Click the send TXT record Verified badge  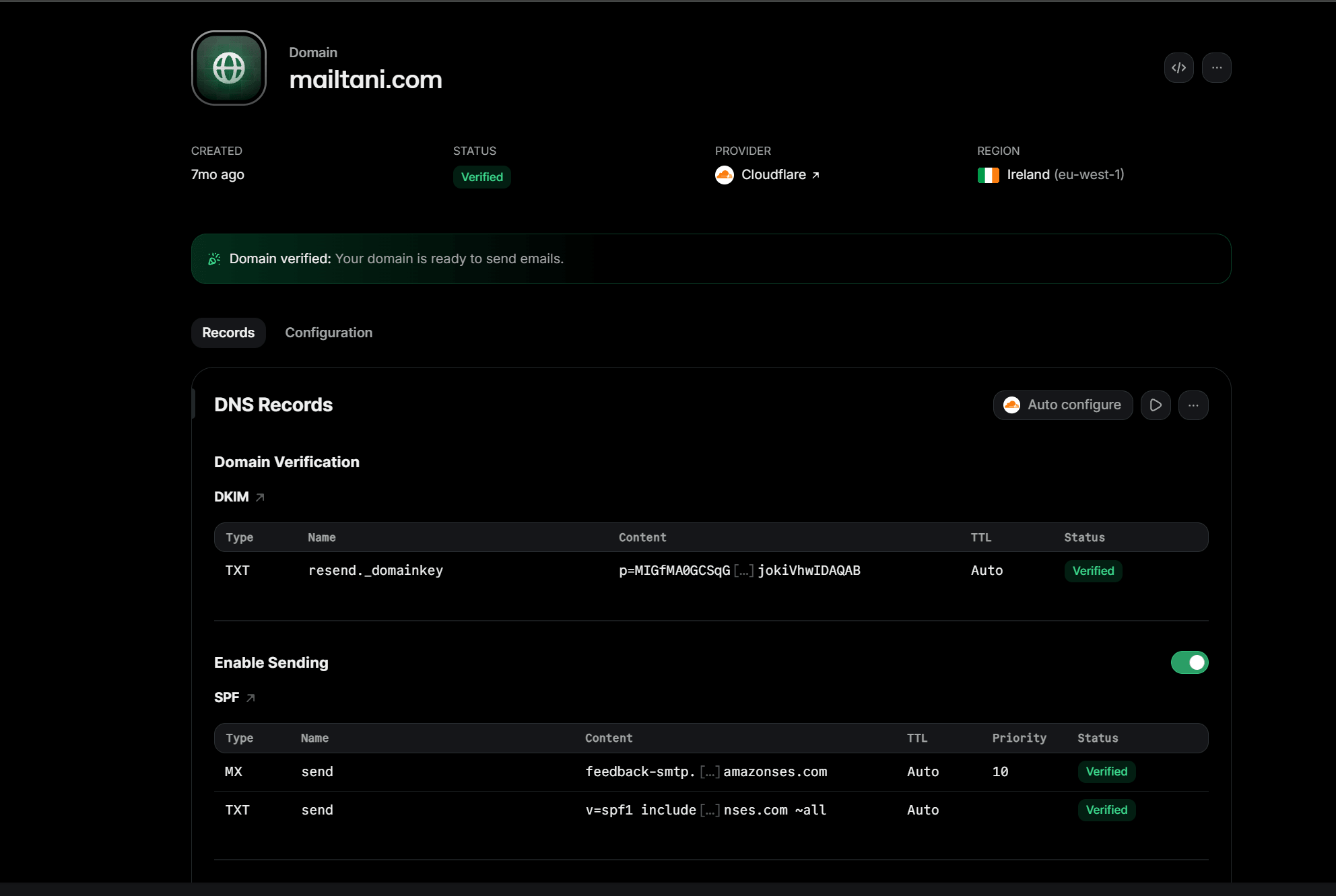pyautogui.click(x=1106, y=810)
